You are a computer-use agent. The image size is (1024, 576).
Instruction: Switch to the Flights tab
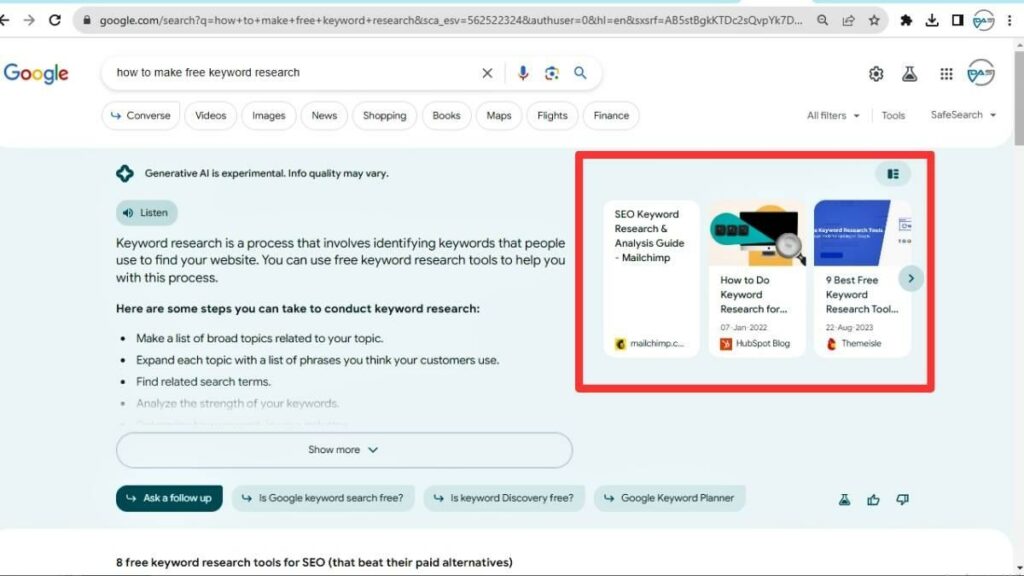pyautogui.click(x=552, y=116)
